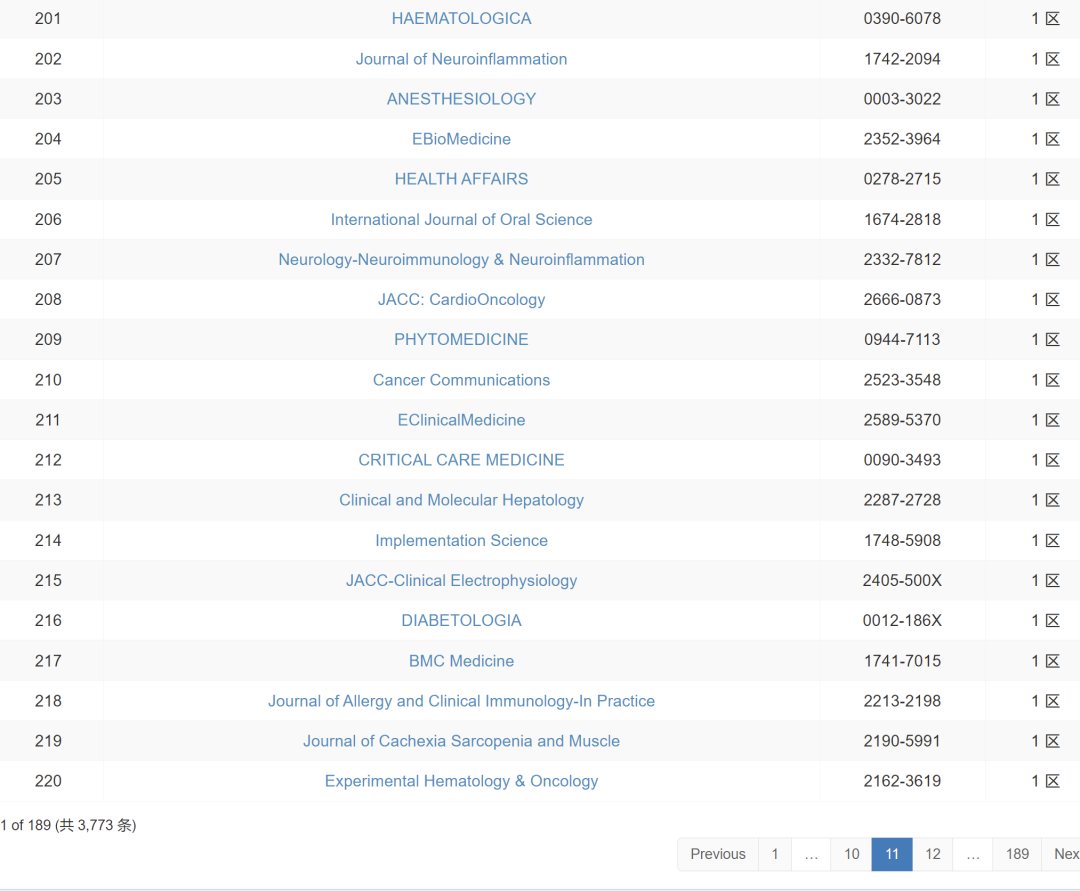Screen dimensions: 1080x891
Task: Select ISSN value 2589-5370
Action: pyautogui.click(x=902, y=420)
